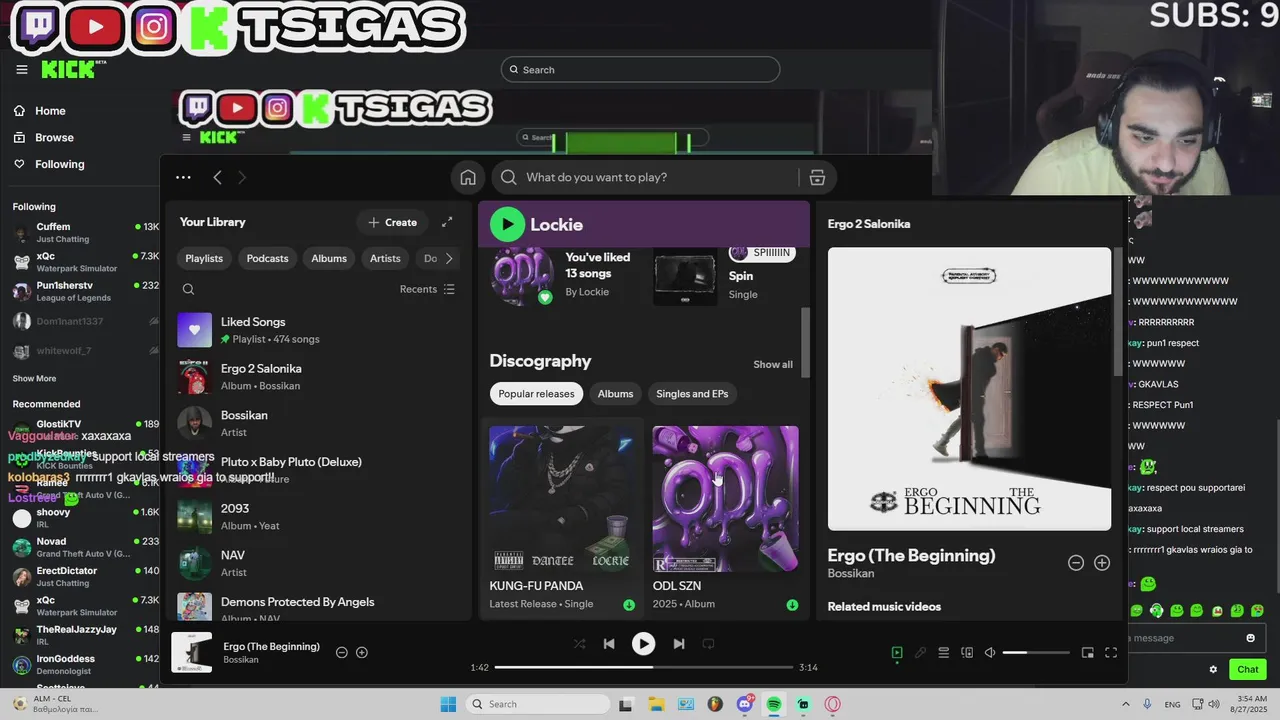
Task: Mute the Spotify volume speaker icon
Action: (x=990, y=653)
